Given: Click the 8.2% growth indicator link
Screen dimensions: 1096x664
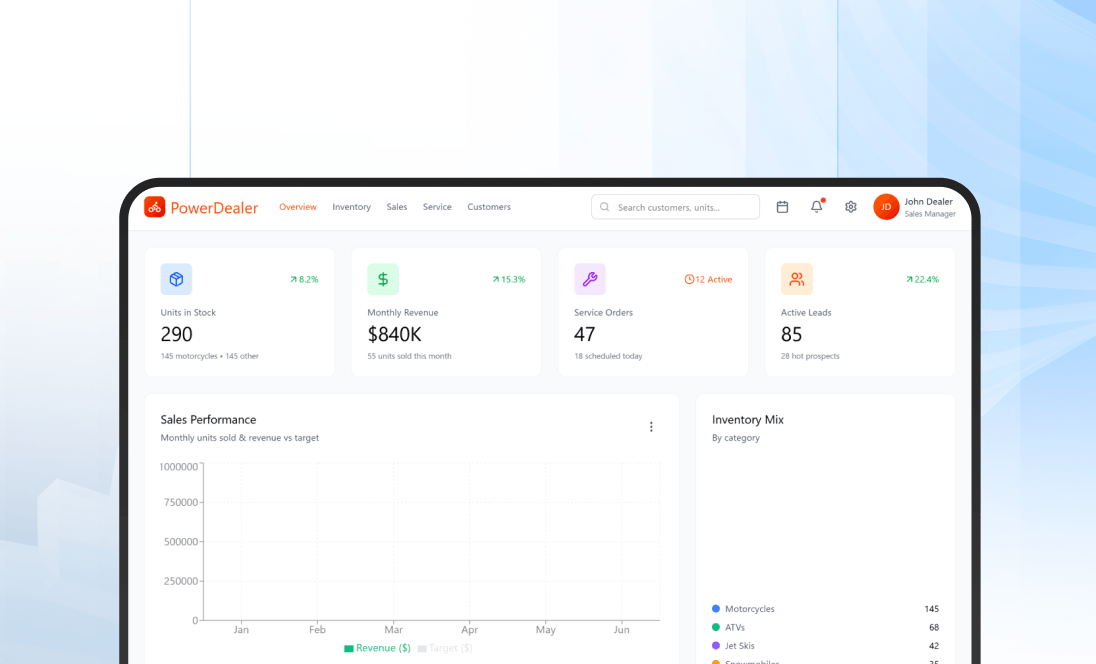Looking at the screenshot, I should 305,279.
